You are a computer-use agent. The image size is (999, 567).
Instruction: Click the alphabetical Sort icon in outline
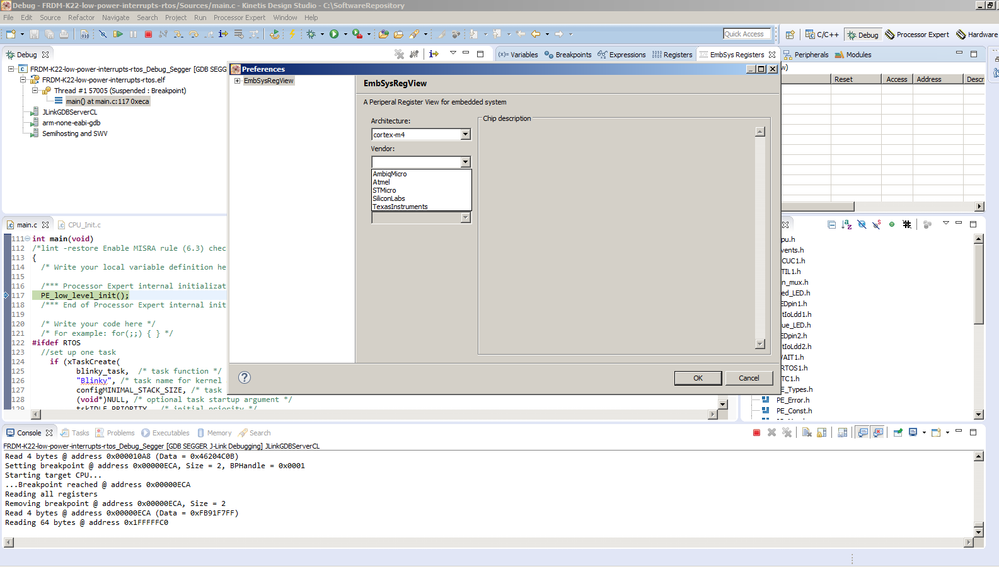point(847,224)
